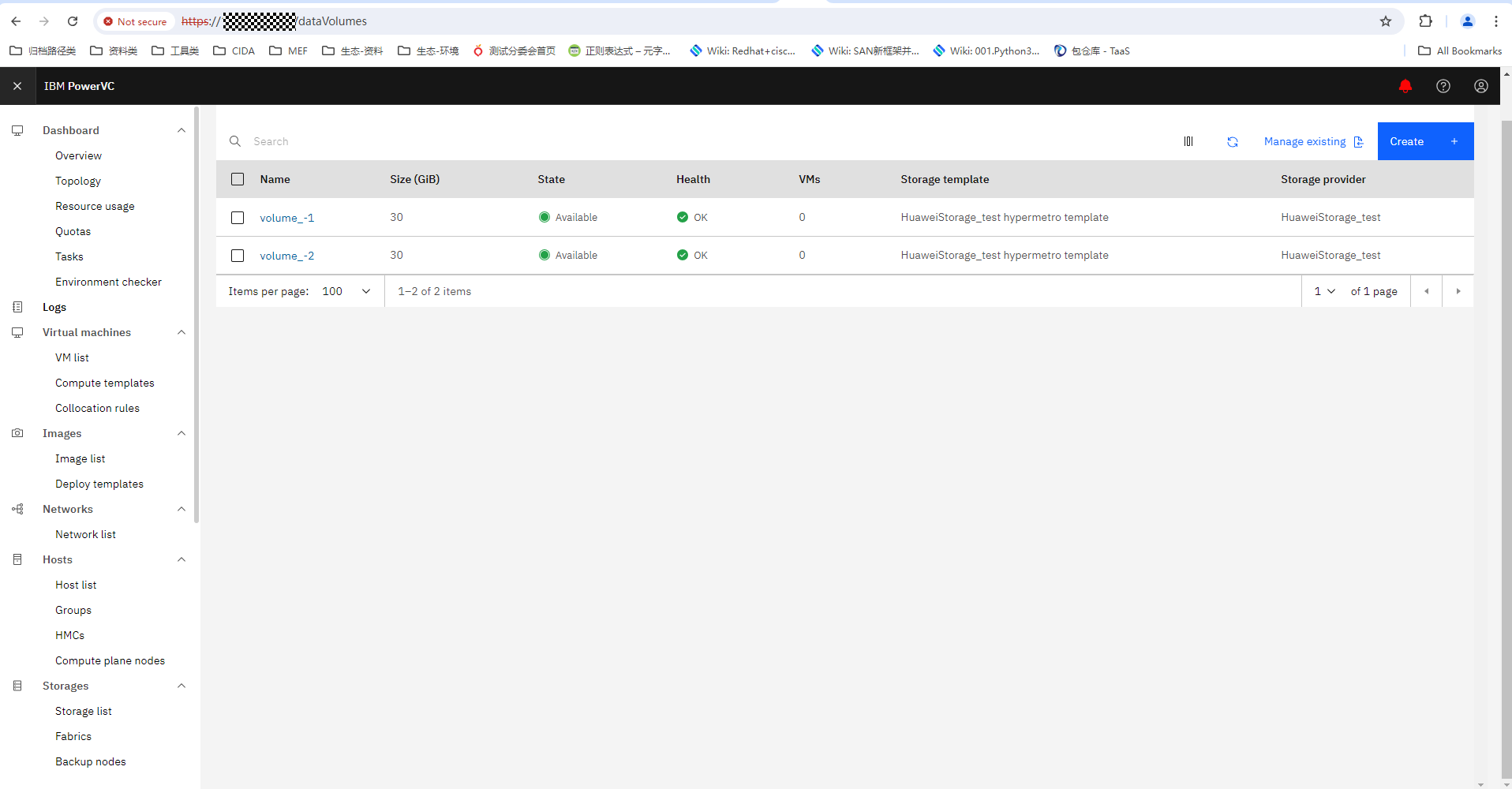Click the Logs sidebar icon
Viewport: 1512px width, 789px height.
pos(17,307)
